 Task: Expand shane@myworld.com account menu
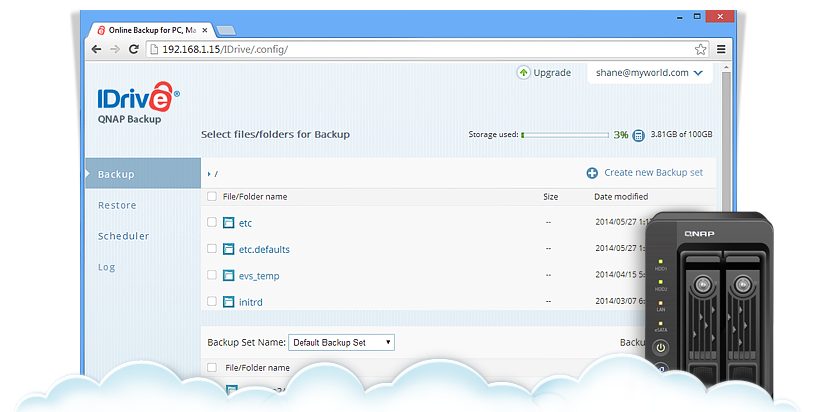click(x=649, y=73)
